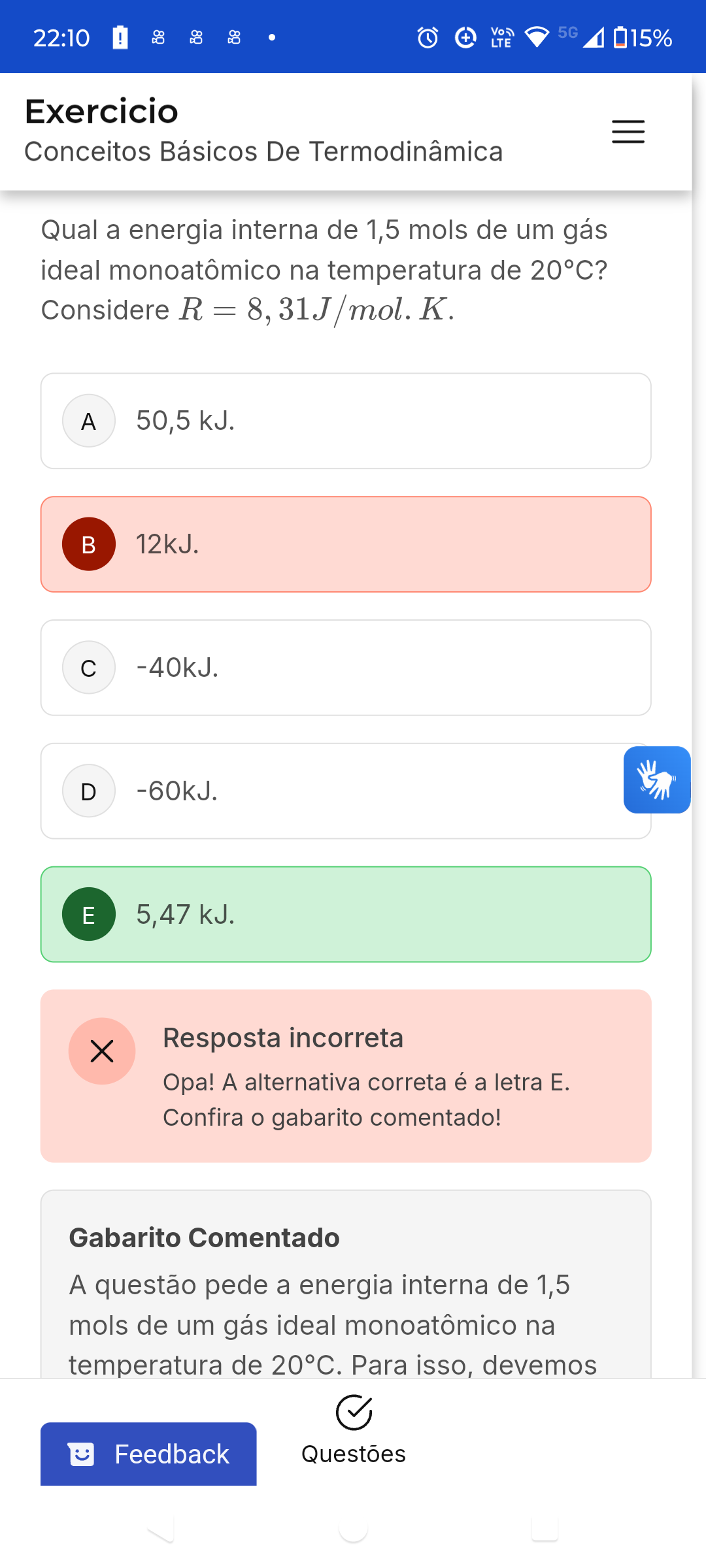Image resolution: width=706 pixels, height=1568 pixels.
Task: Tap the Wi-Fi status bar icon
Action: (537, 37)
